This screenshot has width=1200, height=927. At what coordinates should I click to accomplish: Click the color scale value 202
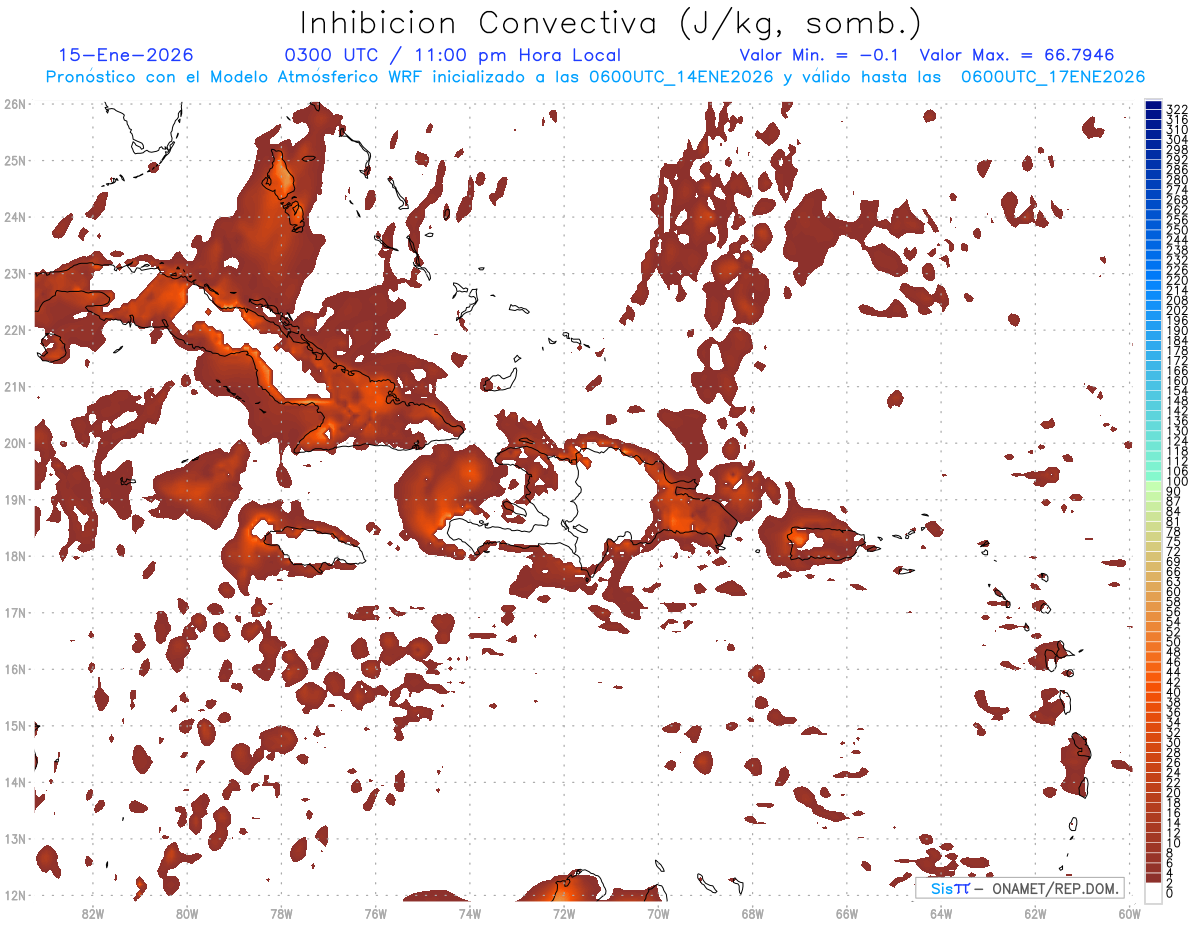pyautogui.click(x=1176, y=310)
